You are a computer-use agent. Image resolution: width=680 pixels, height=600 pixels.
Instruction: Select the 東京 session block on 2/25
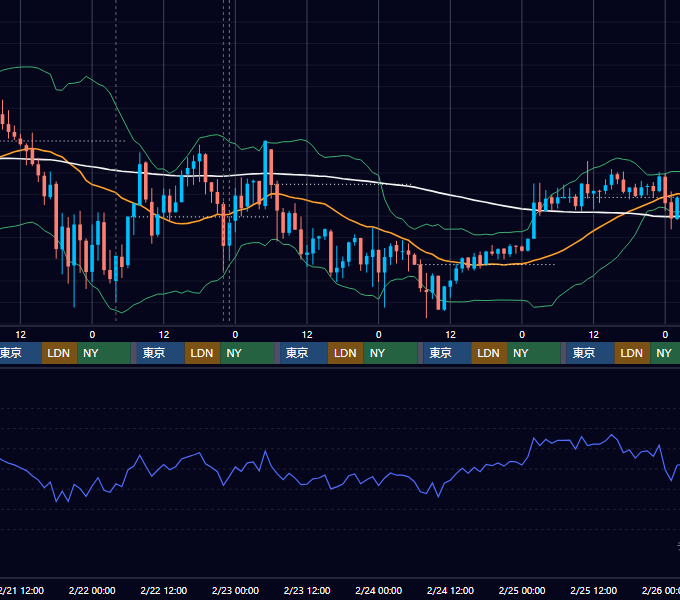(x=590, y=353)
